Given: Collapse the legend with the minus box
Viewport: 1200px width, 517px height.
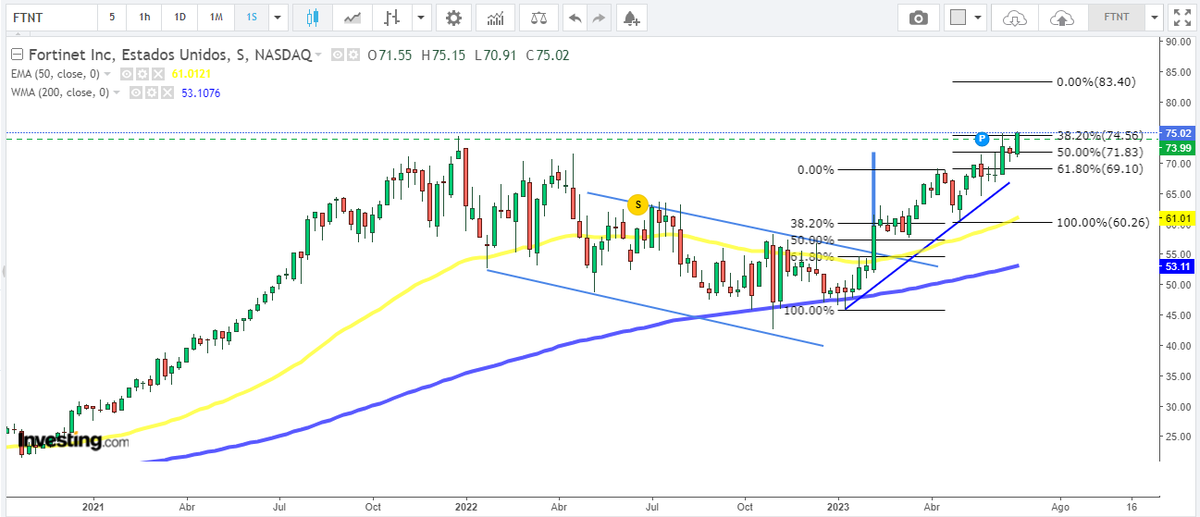Looking at the screenshot, I should click(x=15, y=55).
